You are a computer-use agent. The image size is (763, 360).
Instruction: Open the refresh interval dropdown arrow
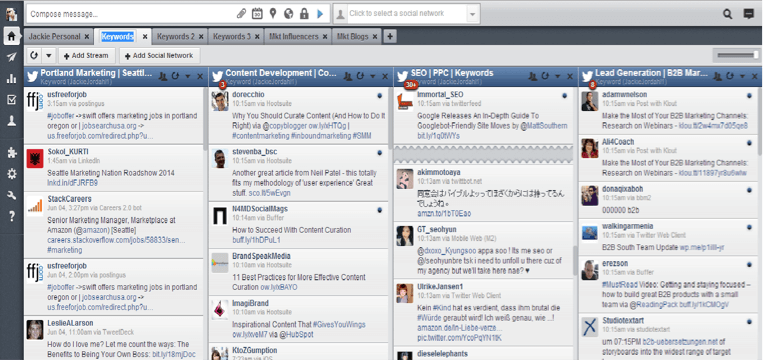[x=48, y=55]
